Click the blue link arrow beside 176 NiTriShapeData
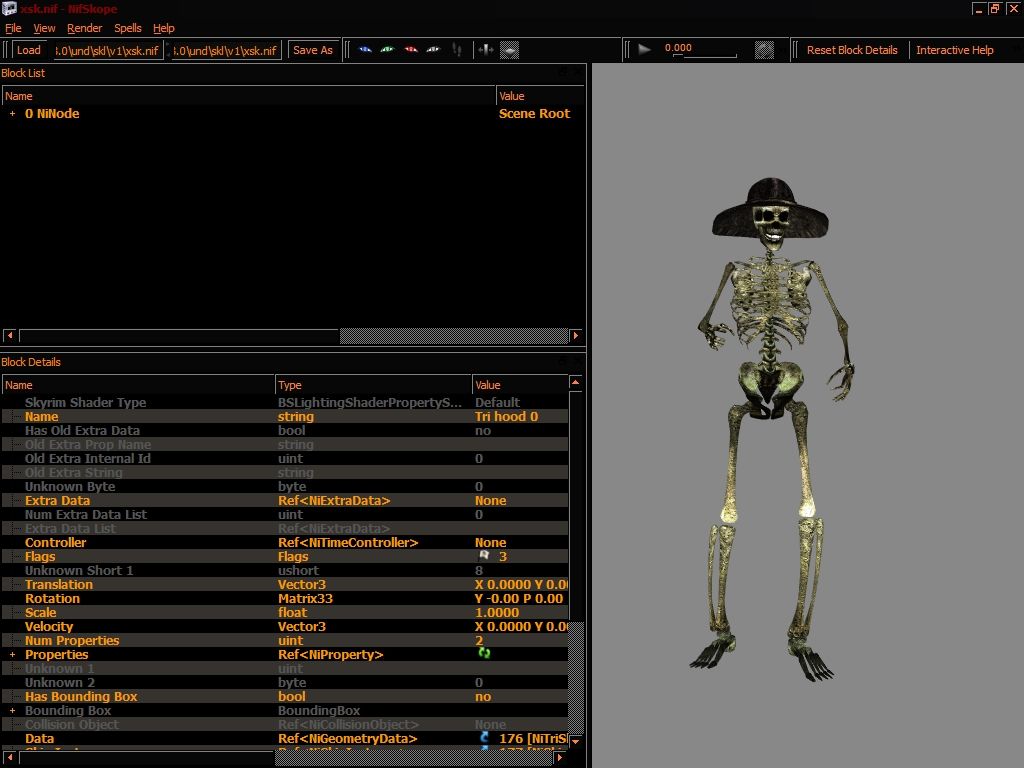This screenshot has height=768, width=1024. pyautogui.click(x=485, y=738)
